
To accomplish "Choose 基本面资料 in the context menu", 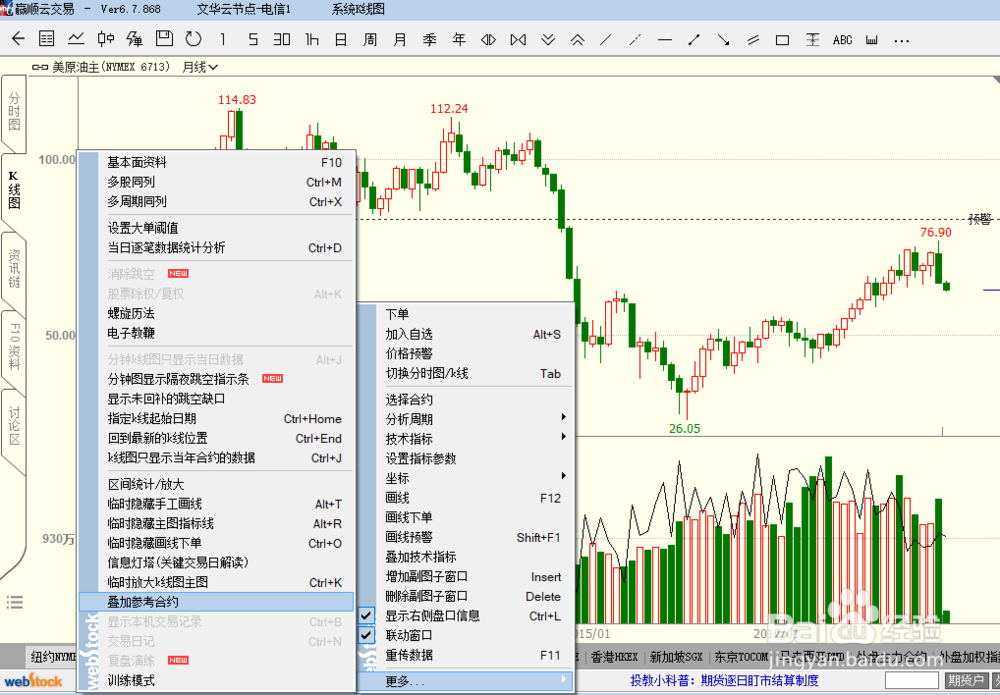I will click(216, 163).
